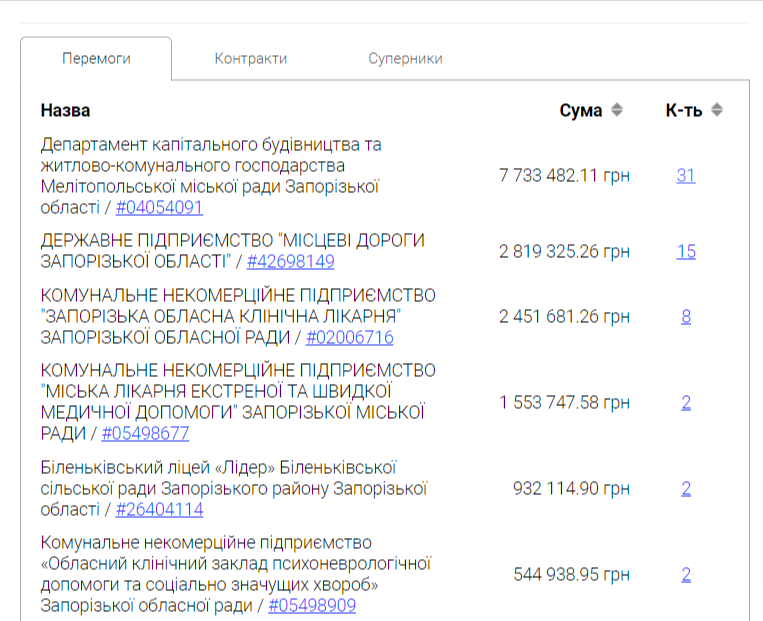
Task: Select amount 1 553 747.58 грн
Action: click(564, 402)
